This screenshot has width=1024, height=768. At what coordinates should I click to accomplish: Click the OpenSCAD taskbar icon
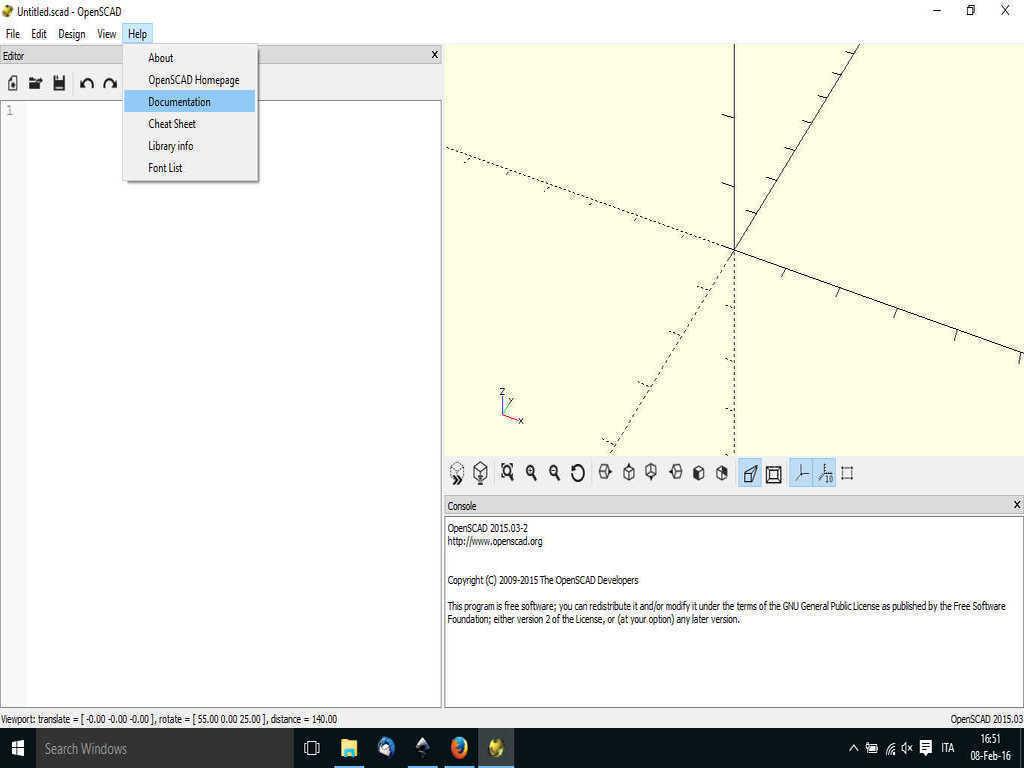[496, 748]
